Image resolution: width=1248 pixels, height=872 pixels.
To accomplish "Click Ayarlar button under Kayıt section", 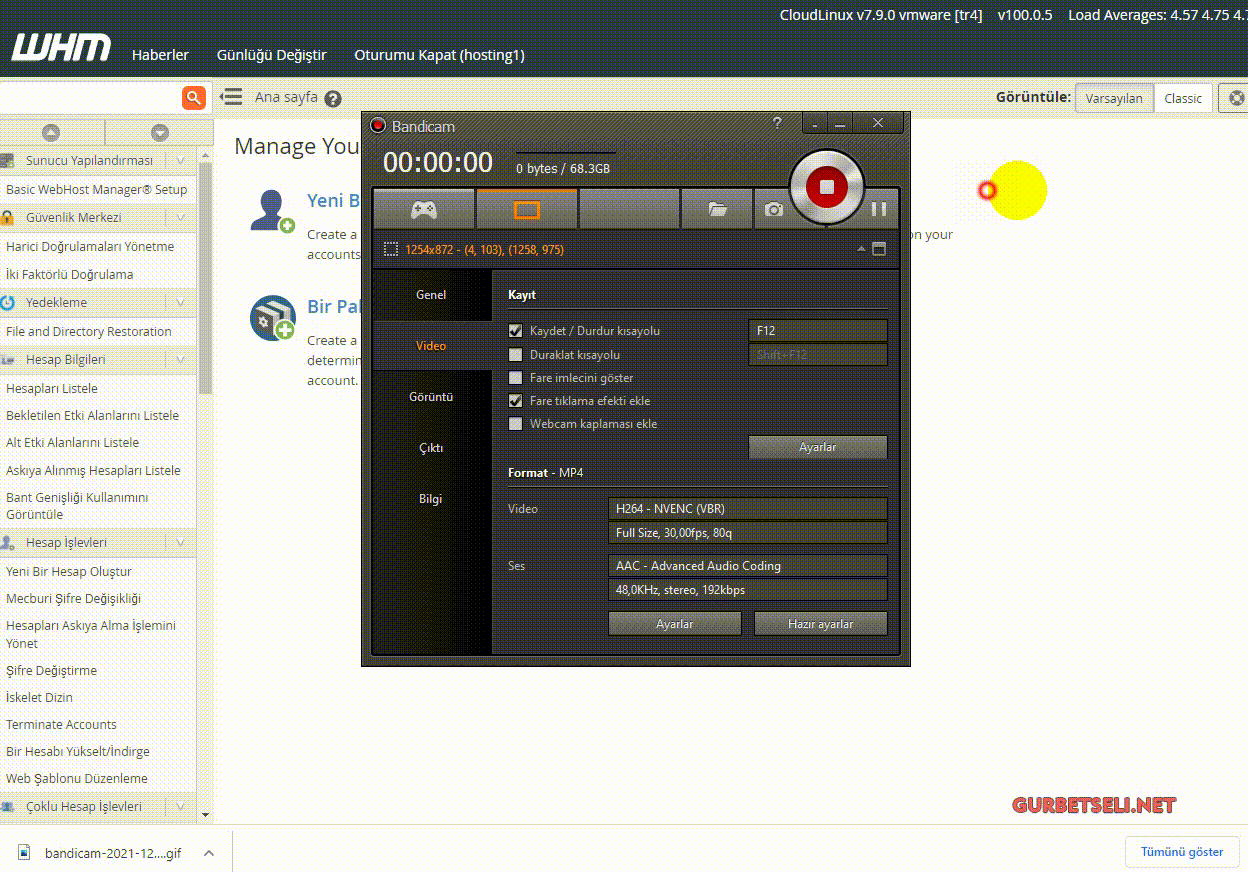I will [818, 447].
